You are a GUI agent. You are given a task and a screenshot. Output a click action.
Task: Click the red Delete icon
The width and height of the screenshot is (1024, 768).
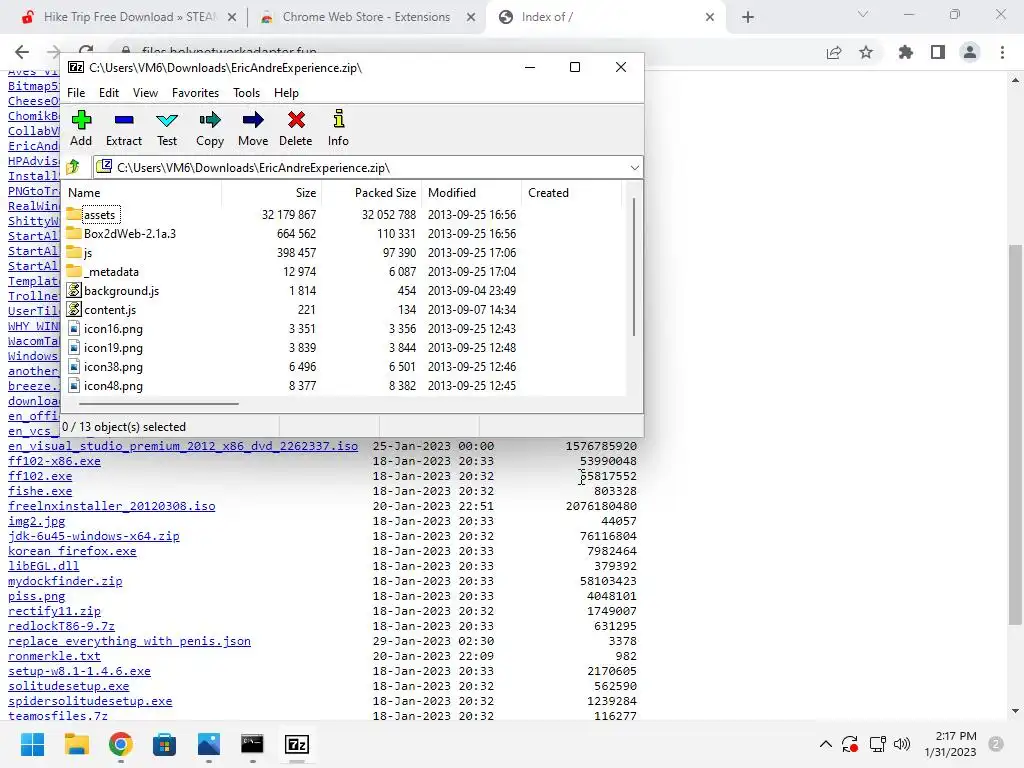296,120
